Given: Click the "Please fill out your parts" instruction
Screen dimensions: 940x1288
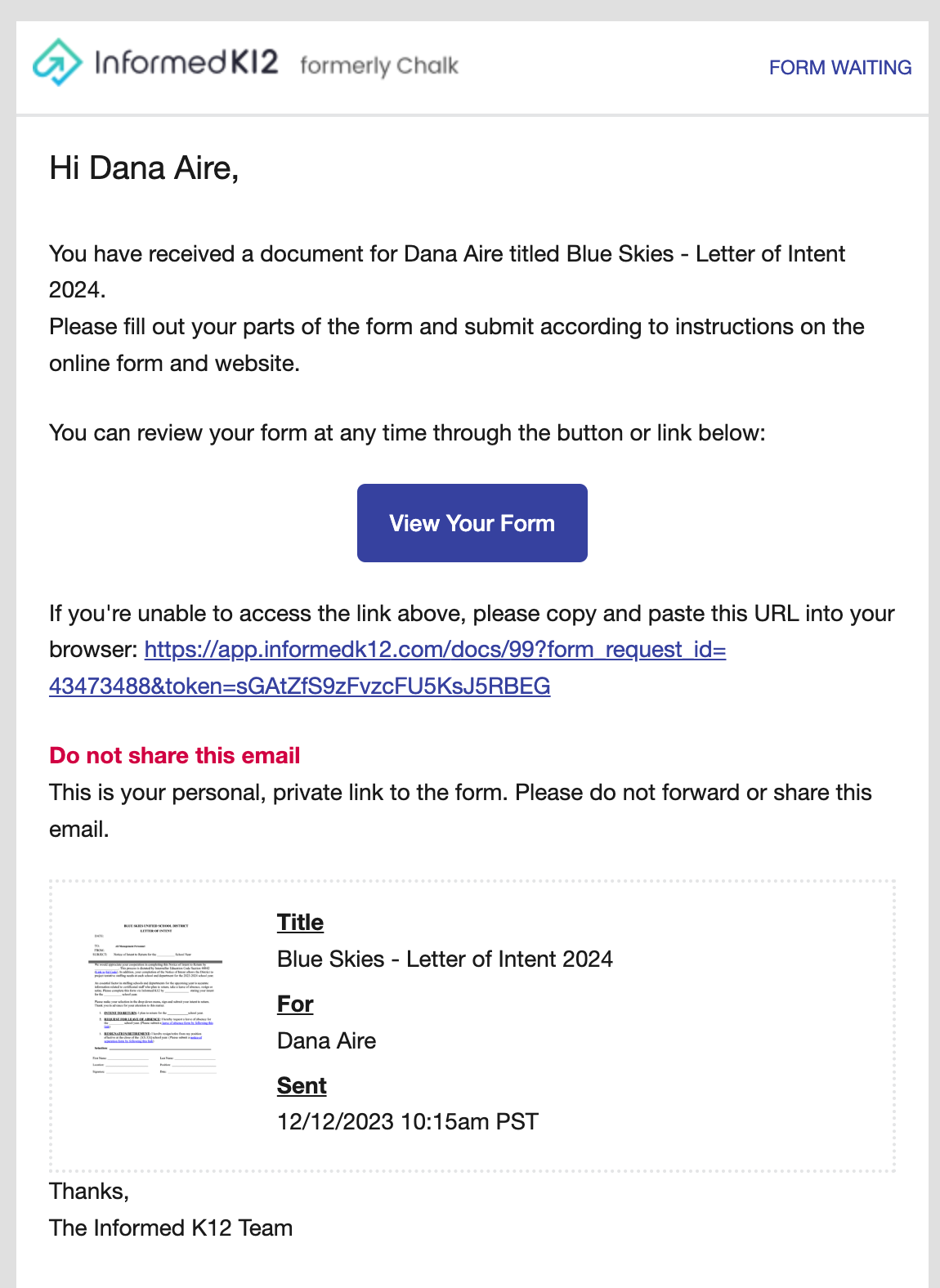Looking at the screenshot, I should click(456, 328).
